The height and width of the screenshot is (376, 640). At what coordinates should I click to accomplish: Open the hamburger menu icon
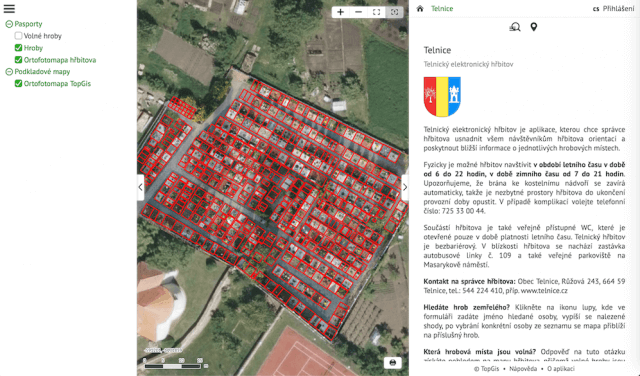click(x=9, y=9)
